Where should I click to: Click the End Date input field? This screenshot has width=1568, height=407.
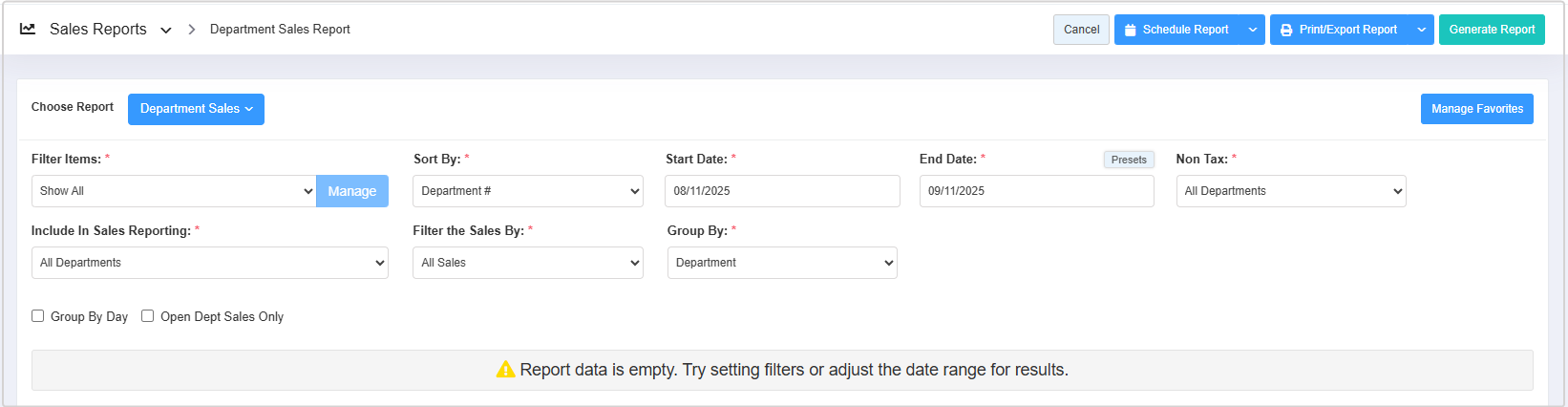click(x=1036, y=191)
